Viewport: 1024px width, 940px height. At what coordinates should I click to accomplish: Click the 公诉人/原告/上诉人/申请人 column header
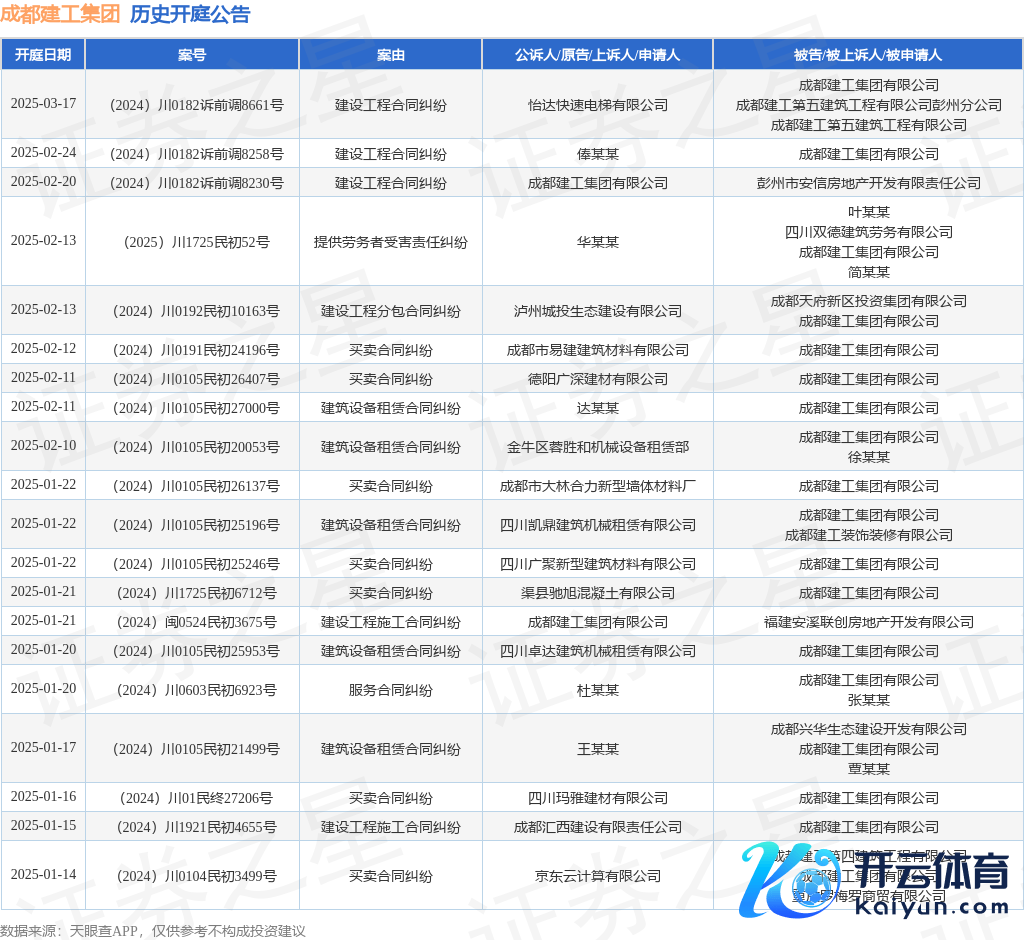click(x=597, y=55)
